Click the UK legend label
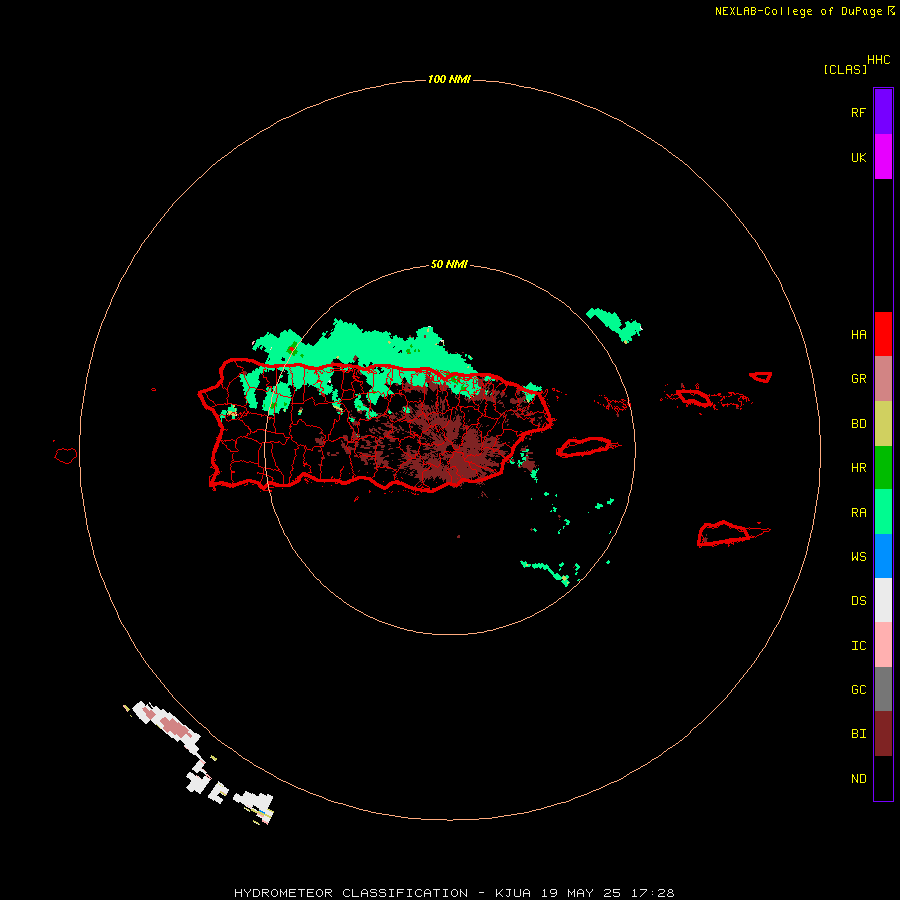The width and height of the screenshot is (900, 900). tap(858, 157)
